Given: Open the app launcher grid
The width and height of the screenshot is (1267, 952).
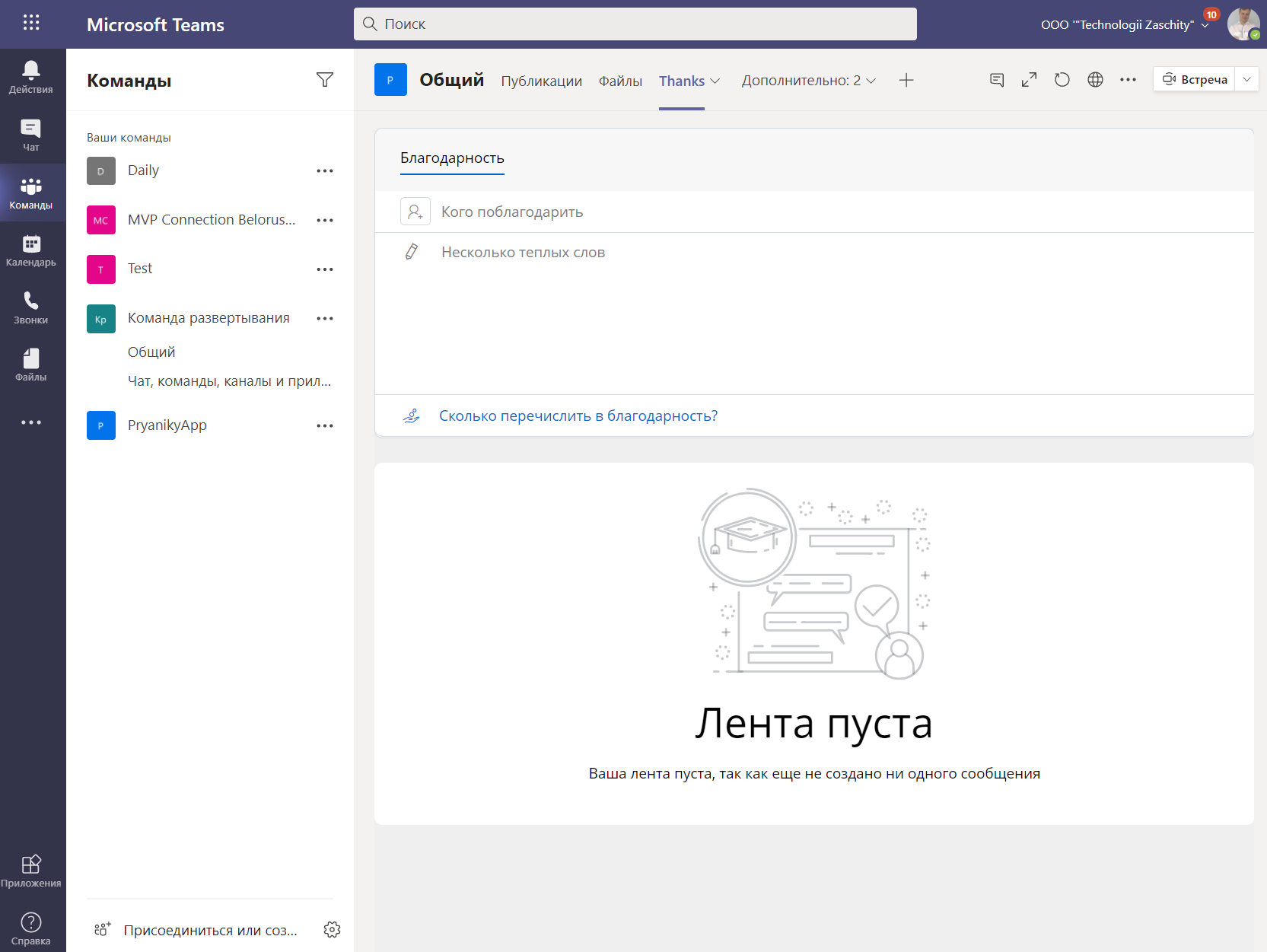Looking at the screenshot, I should tap(31, 23).
